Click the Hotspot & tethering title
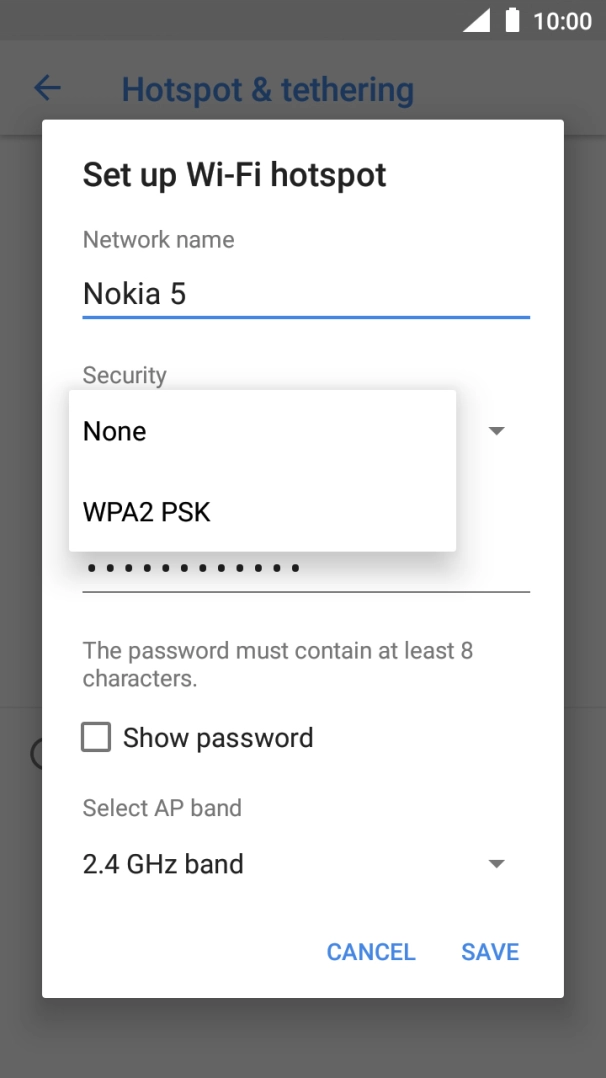 [268, 89]
